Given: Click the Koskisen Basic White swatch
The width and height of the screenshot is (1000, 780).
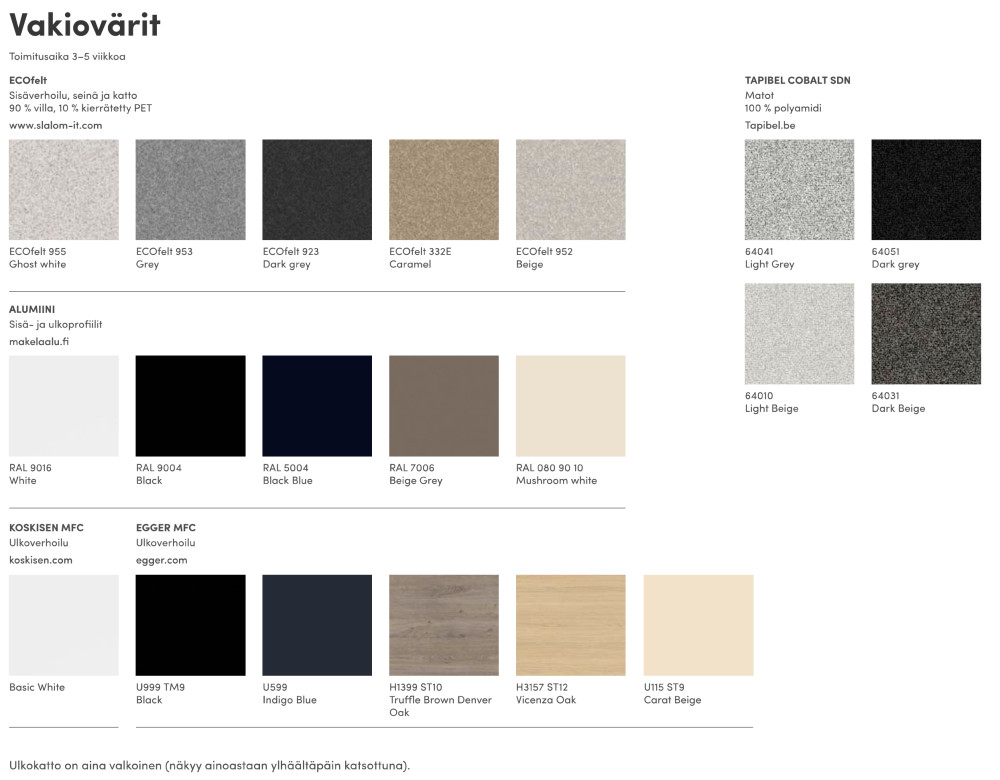Looking at the screenshot, I should click(63, 625).
